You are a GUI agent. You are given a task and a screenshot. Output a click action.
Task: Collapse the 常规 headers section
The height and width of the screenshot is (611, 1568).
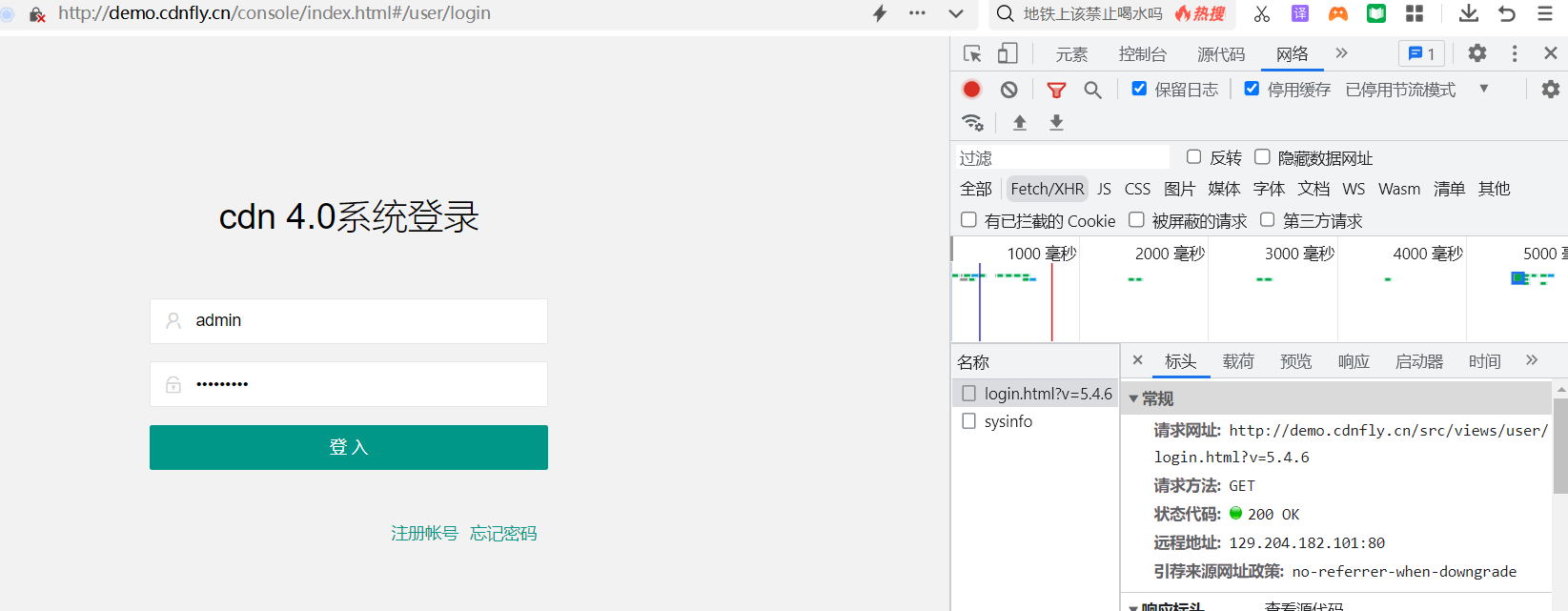click(1134, 398)
